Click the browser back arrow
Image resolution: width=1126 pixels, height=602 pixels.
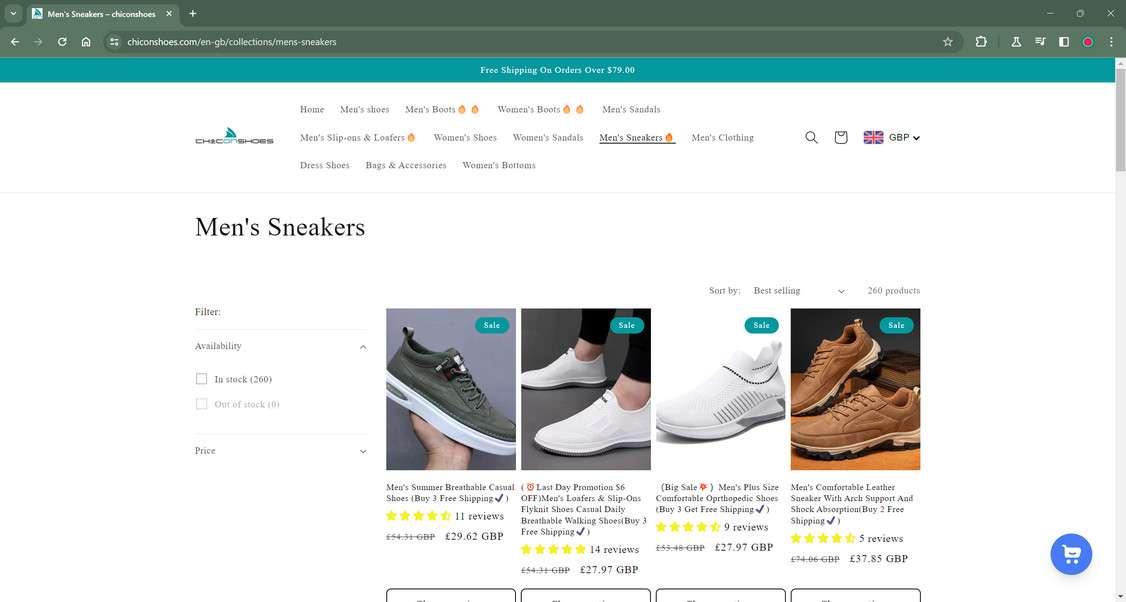click(x=13, y=42)
